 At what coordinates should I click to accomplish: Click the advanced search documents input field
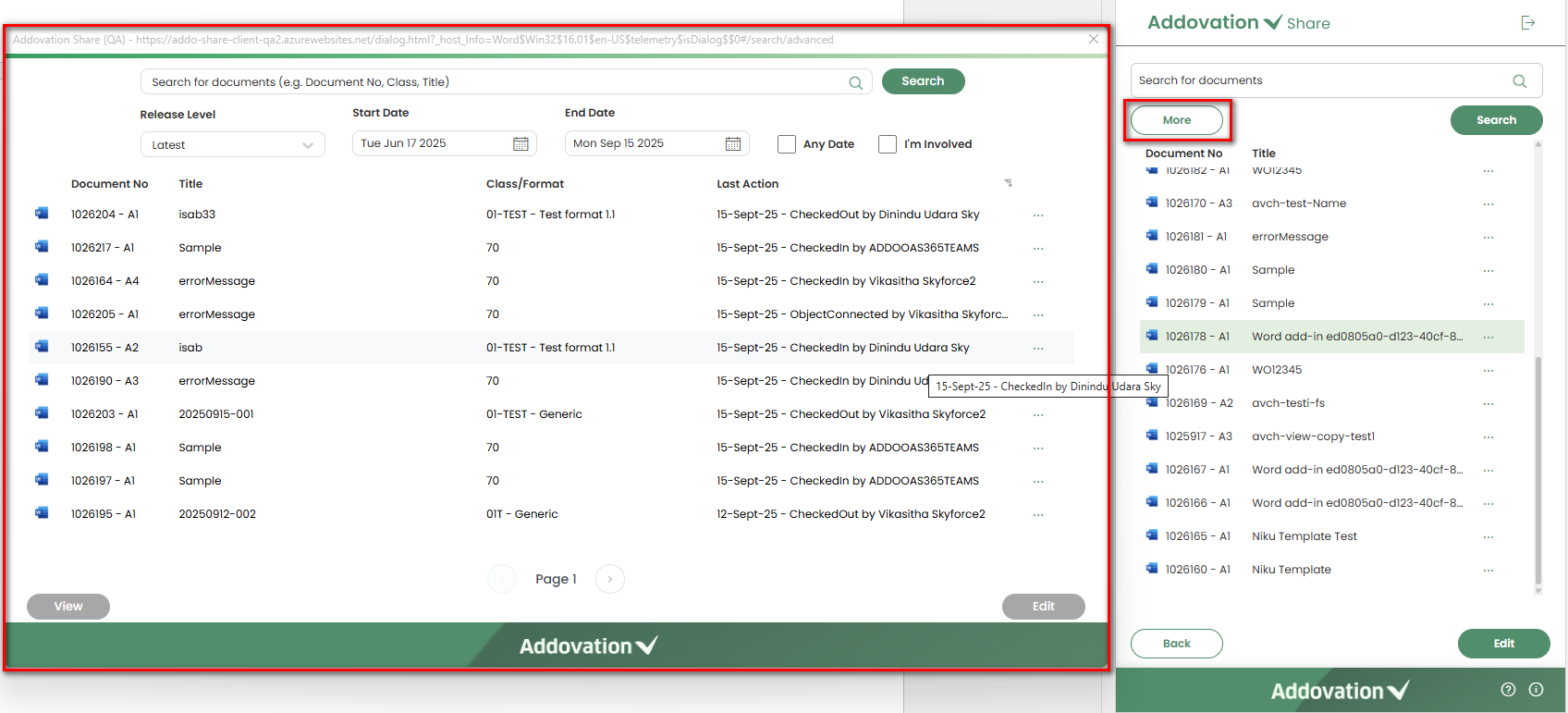[495, 82]
